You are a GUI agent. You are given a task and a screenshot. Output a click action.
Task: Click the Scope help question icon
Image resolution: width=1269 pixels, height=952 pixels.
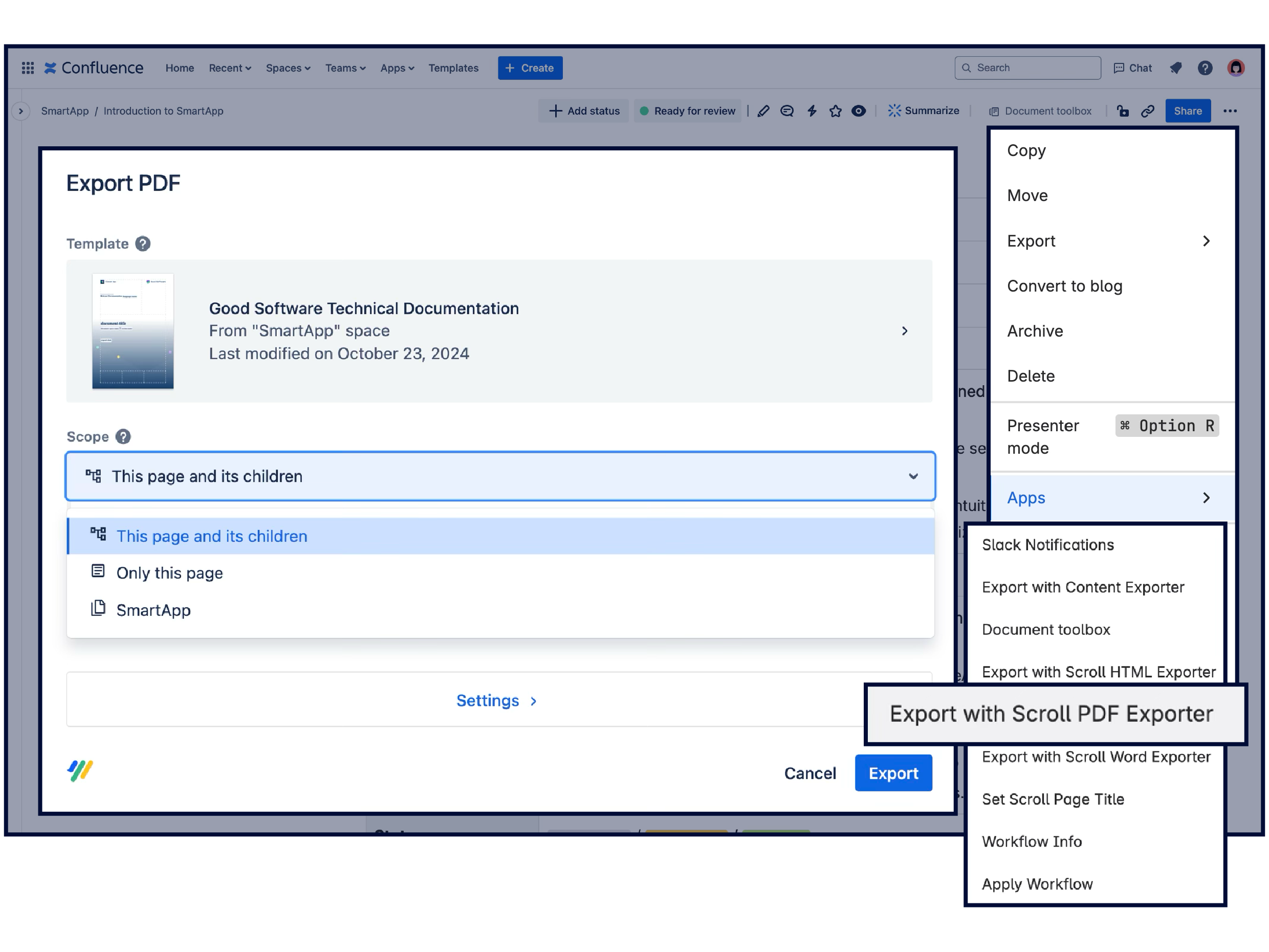click(123, 436)
